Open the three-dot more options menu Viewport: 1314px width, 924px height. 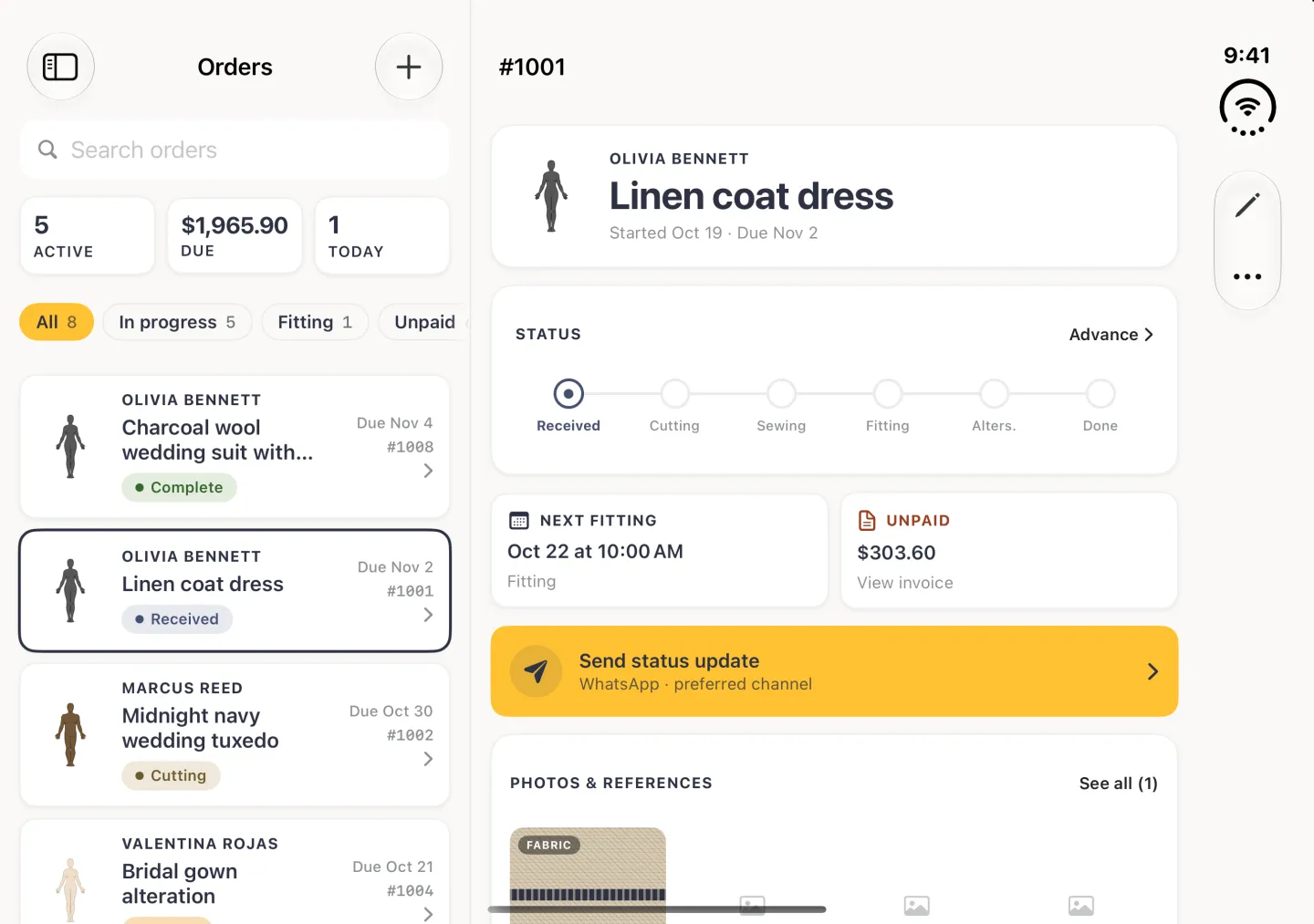1247,276
